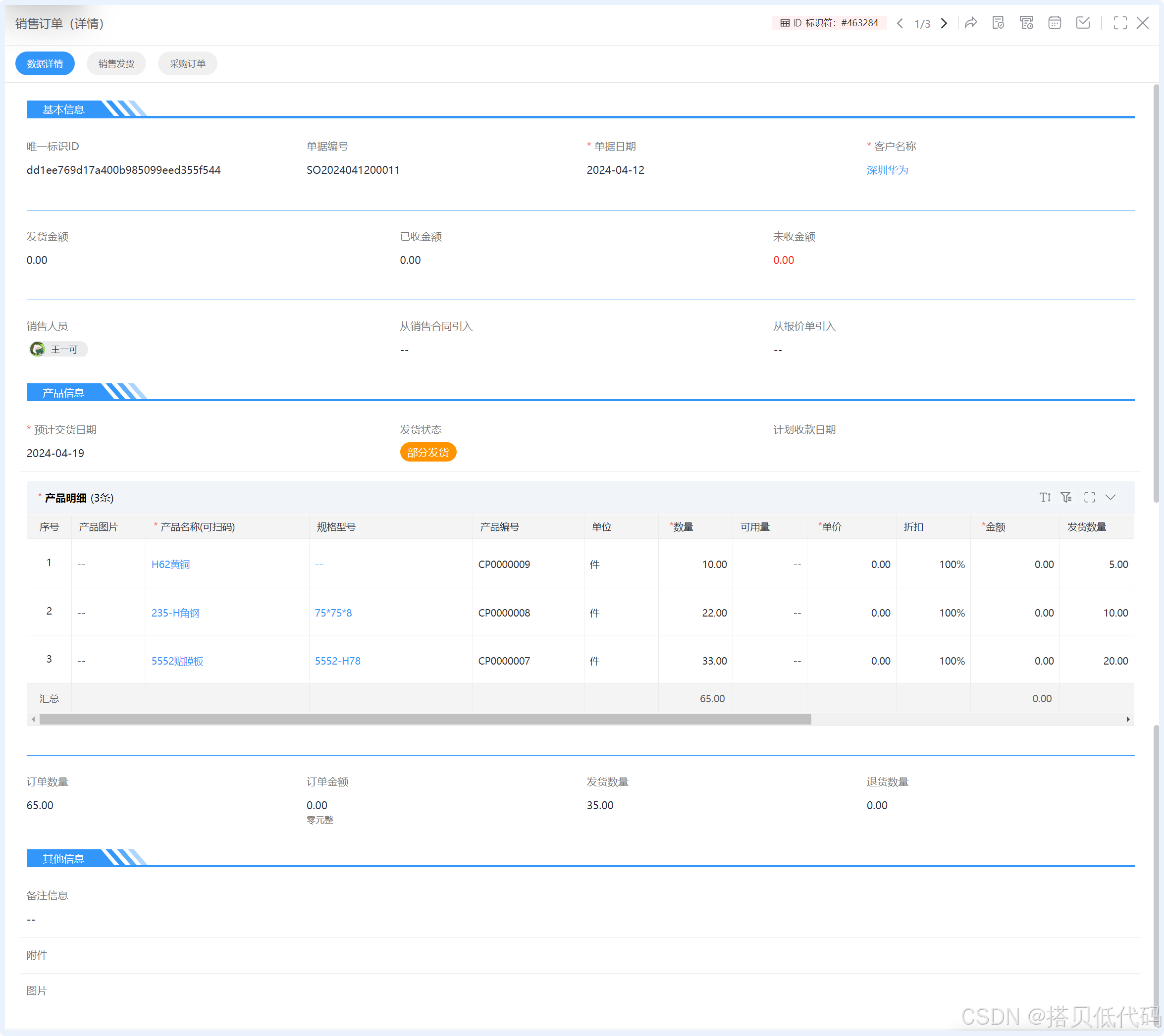Go to previous record arrow beside 1/3

point(900,23)
